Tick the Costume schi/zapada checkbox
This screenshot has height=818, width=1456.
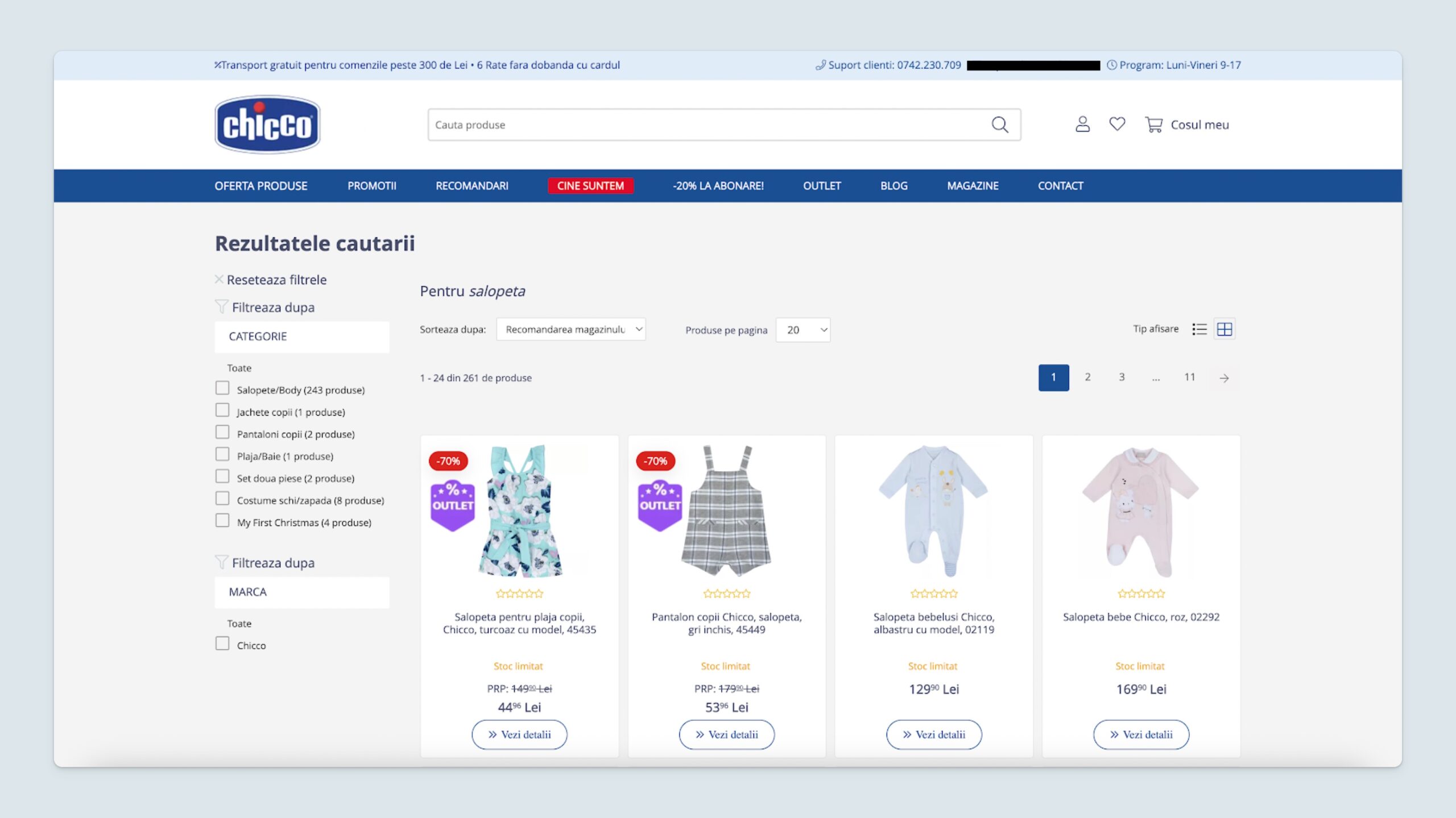(222, 499)
